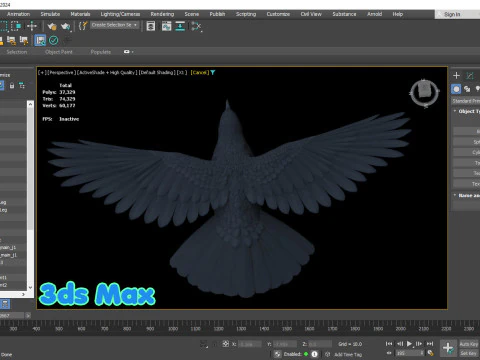This screenshot has height=360, width=480.
Task: Click the current frame number field
Action: 410,353
